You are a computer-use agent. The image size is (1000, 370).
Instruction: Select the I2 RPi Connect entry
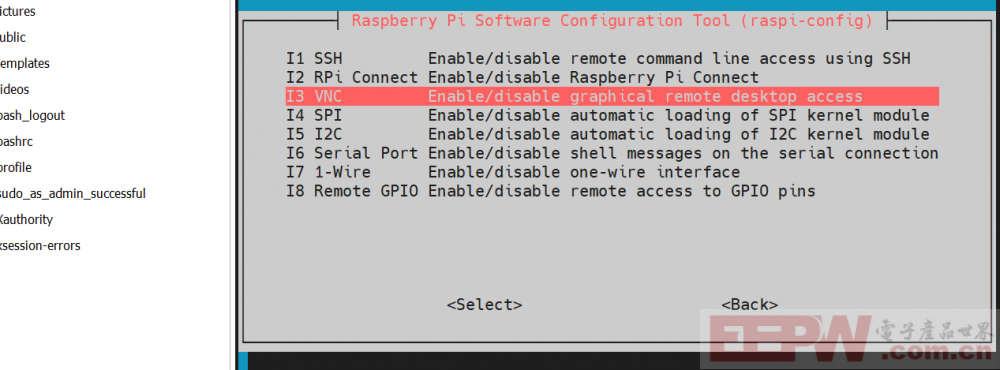(x=522, y=78)
